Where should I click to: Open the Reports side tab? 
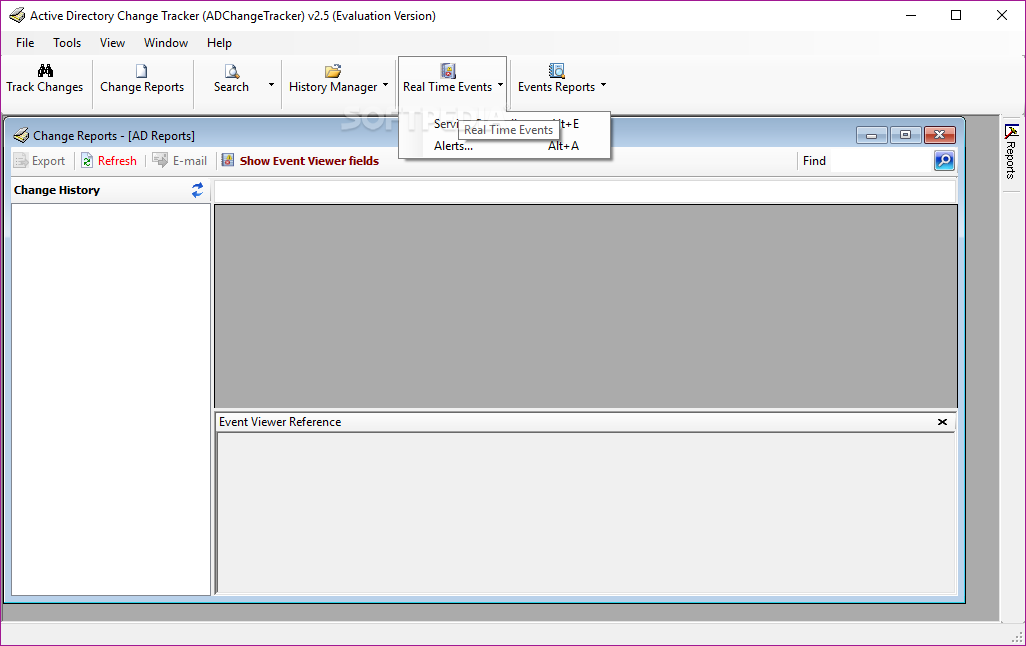click(x=1011, y=152)
